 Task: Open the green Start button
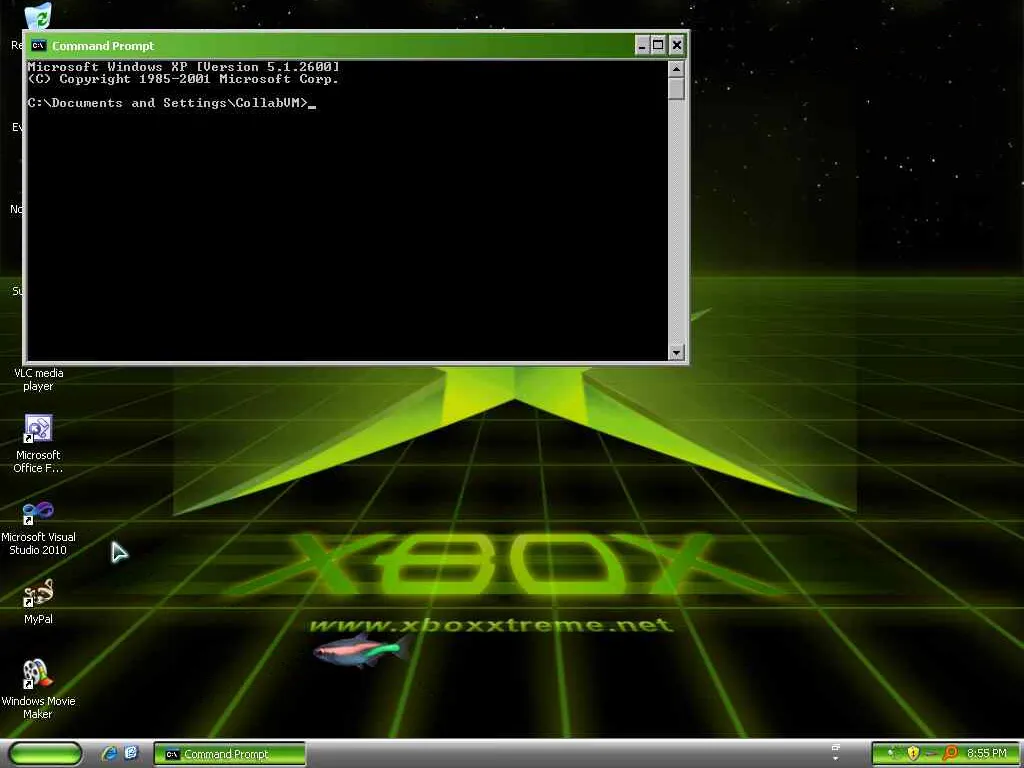45,754
